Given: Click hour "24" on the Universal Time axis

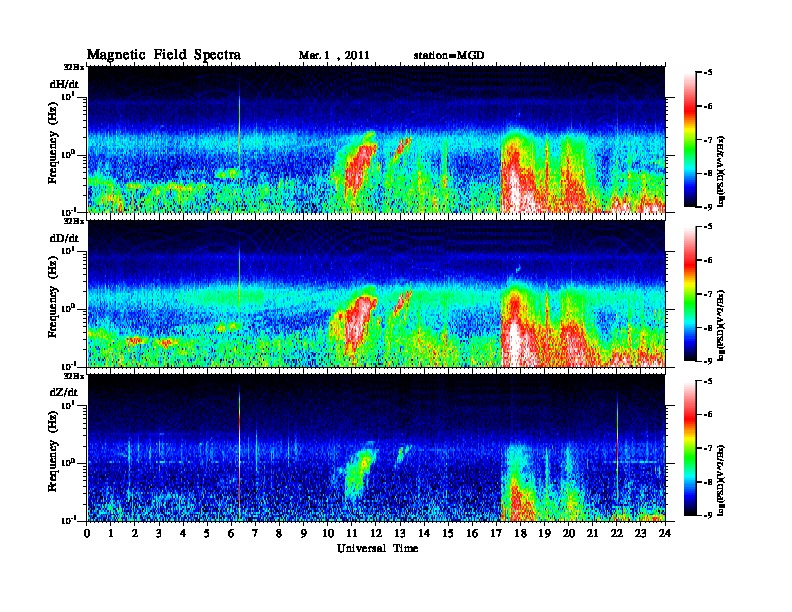Looking at the screenshot, I should pyautogui.click(x=665, y=533).
